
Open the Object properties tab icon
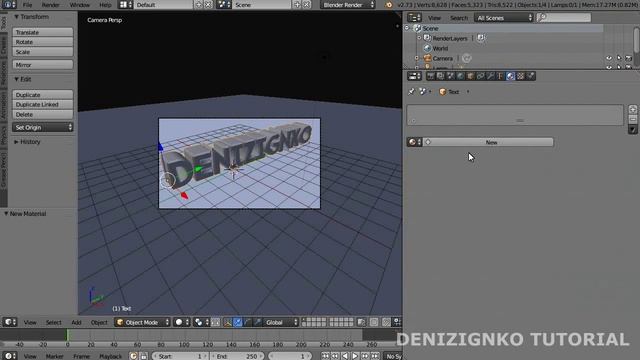tap(471, 76)
